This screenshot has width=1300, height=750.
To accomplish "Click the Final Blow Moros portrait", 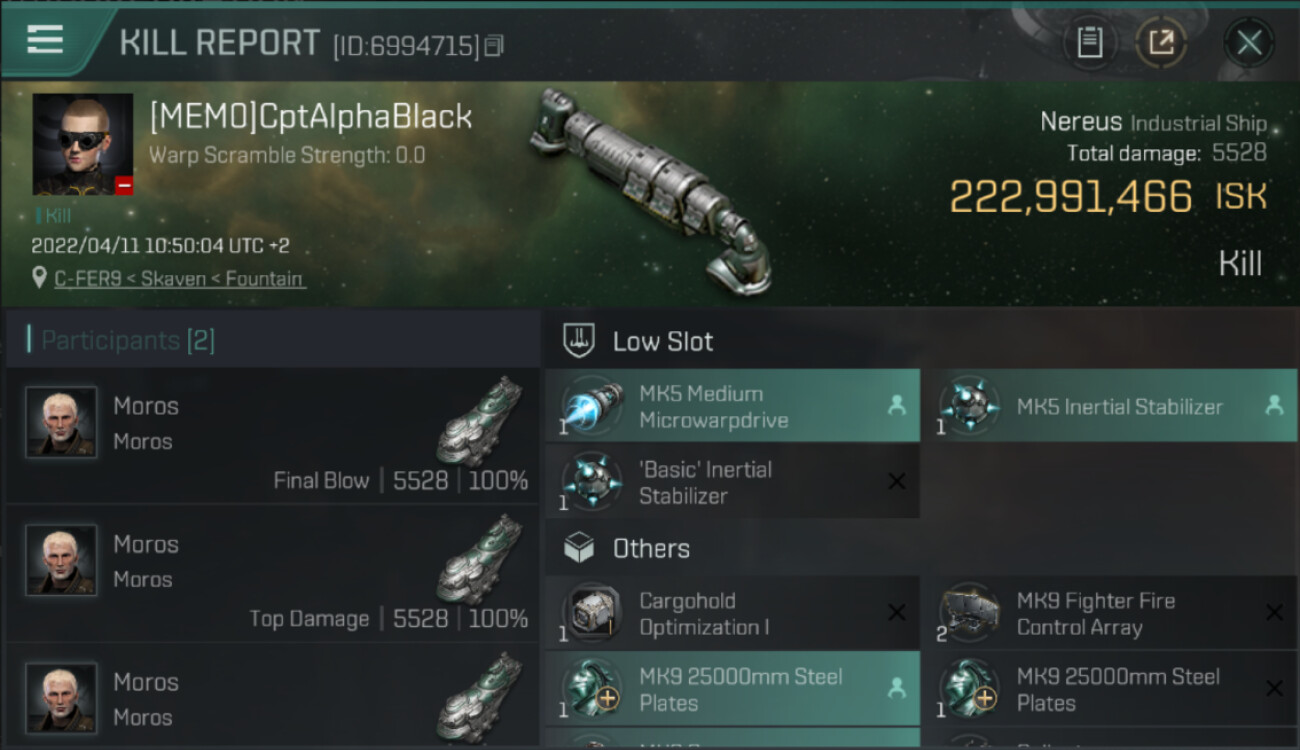I will [x=61, y=423].
